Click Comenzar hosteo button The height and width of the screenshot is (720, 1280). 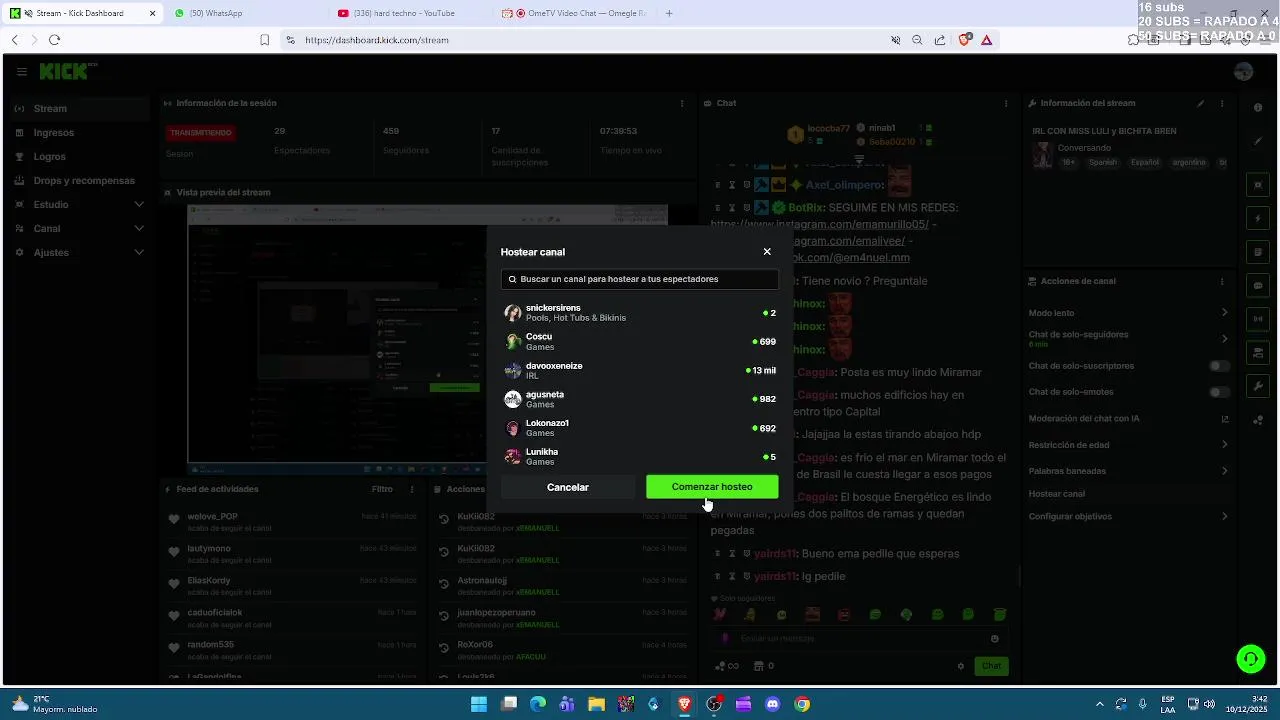click(712, 487)
